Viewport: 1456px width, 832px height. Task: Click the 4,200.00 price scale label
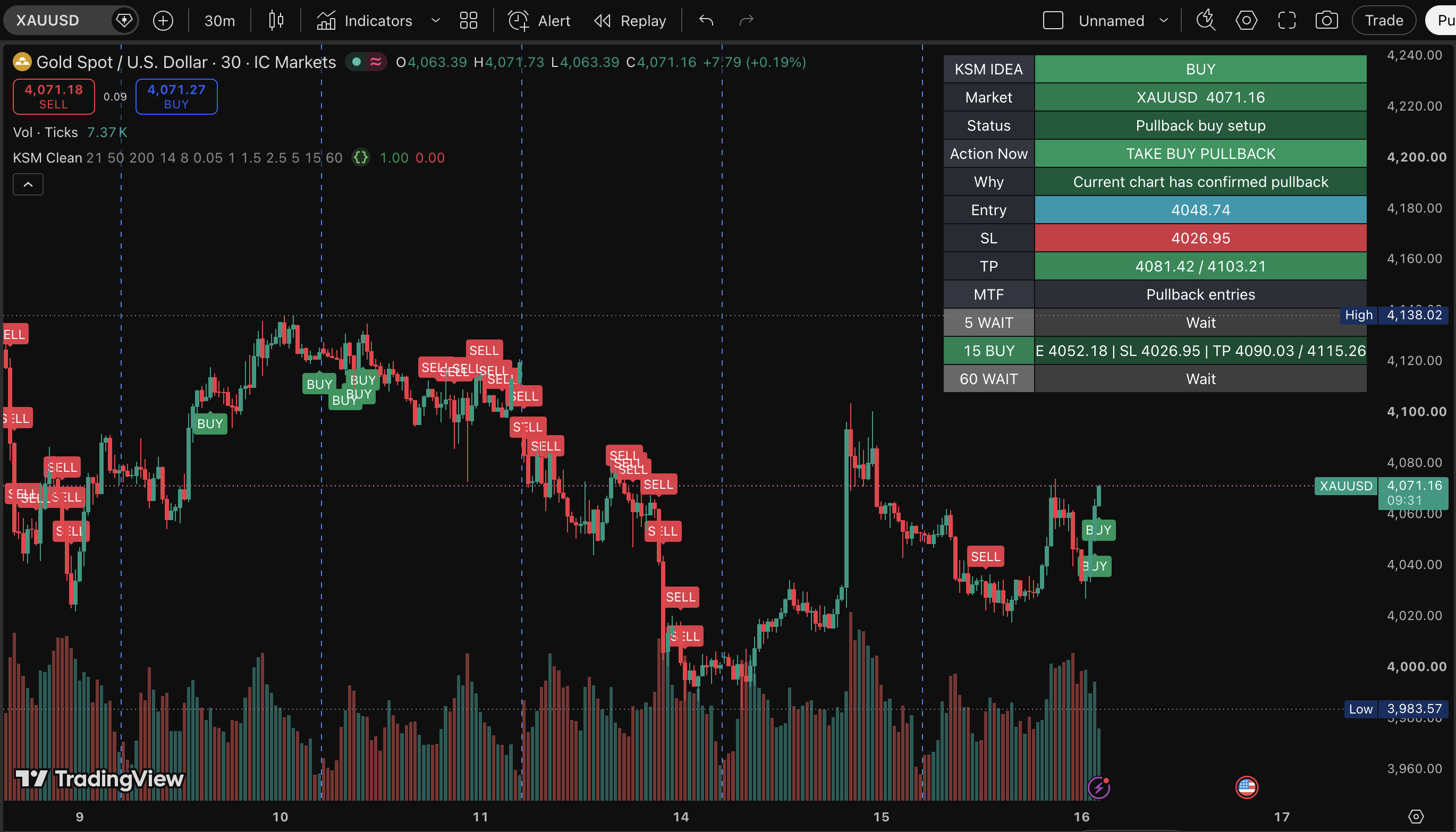pos(1417,157)
